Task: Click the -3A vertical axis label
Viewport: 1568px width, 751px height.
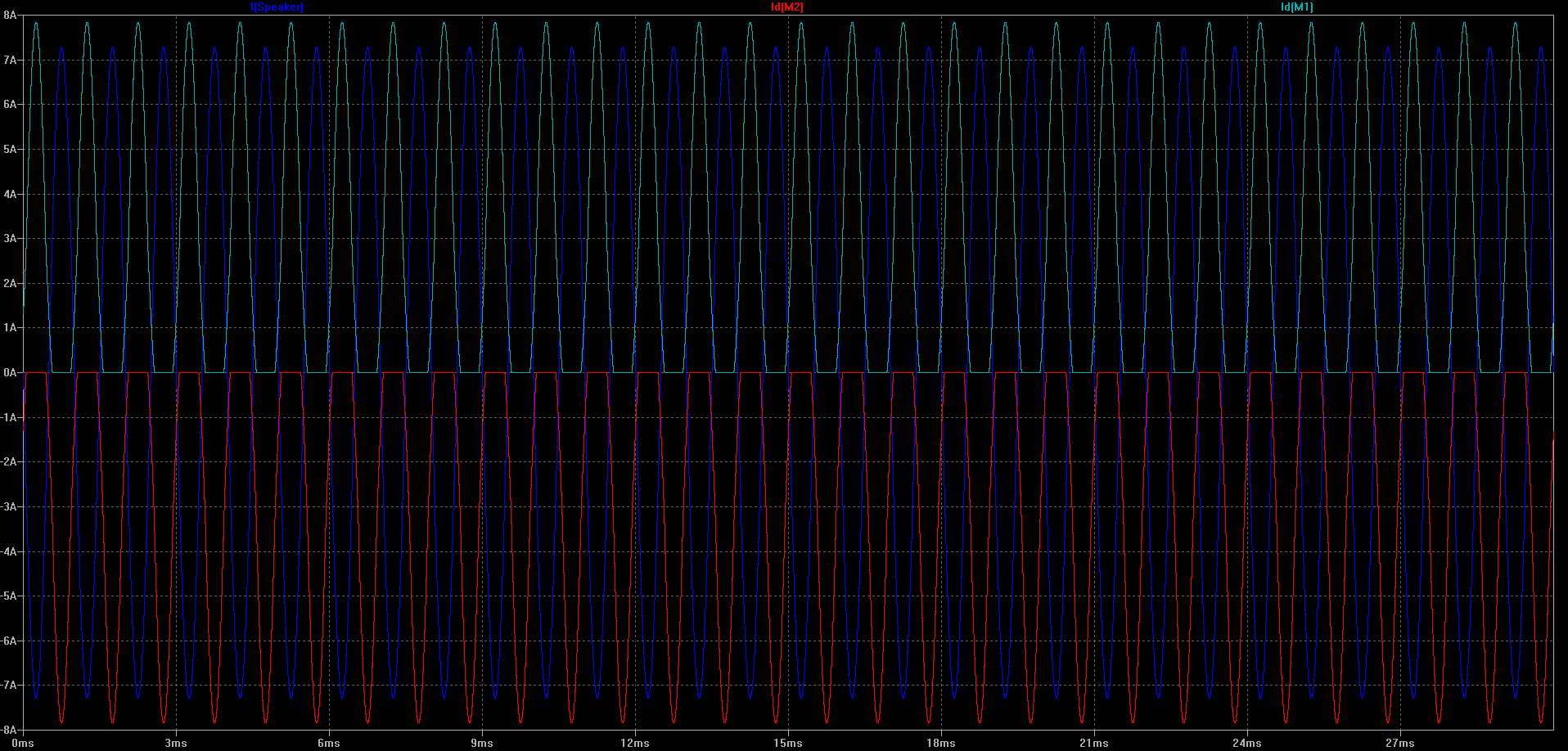Action: [x=8, y=507]
